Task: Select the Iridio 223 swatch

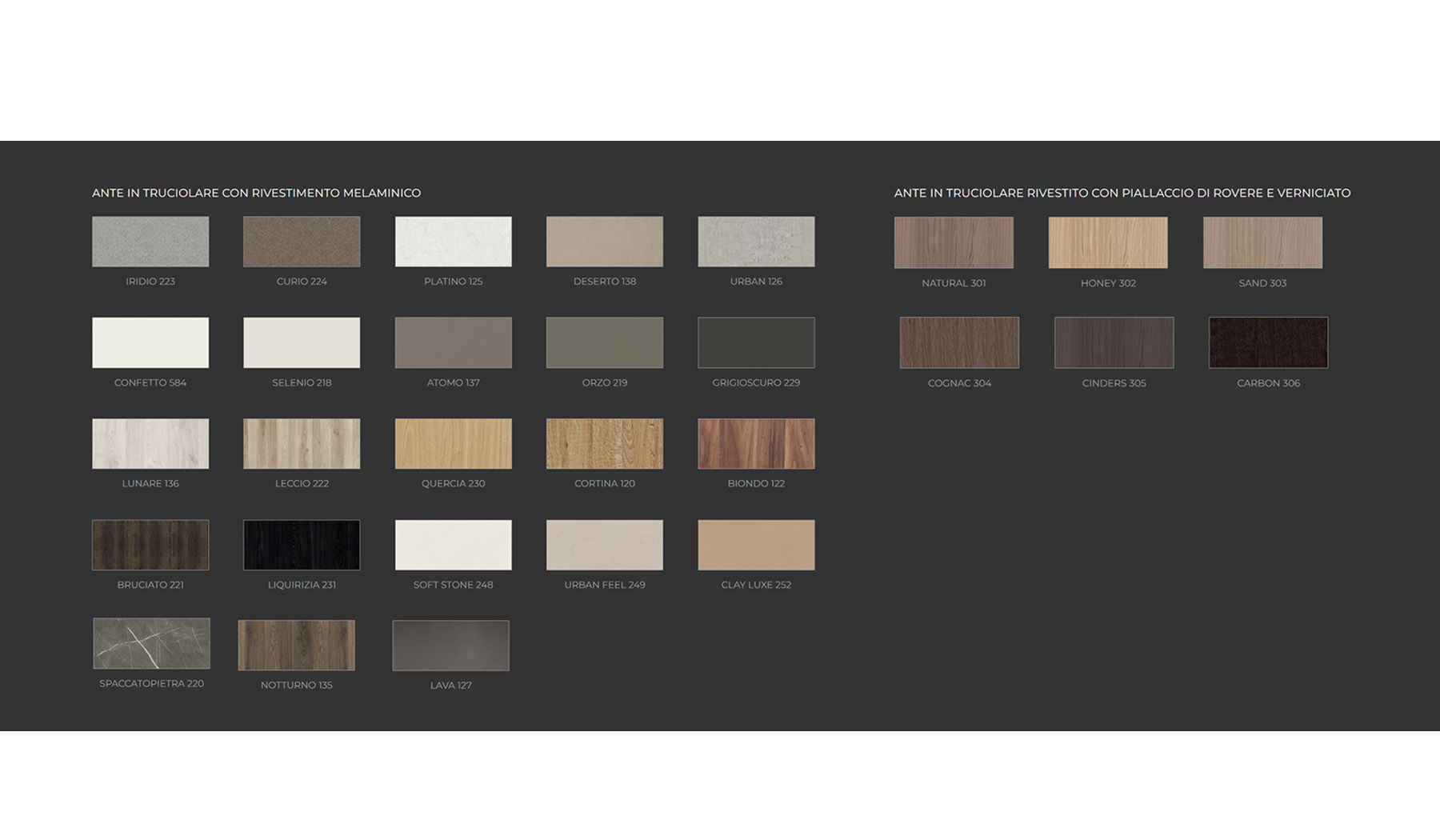Action: coord(150,242)
